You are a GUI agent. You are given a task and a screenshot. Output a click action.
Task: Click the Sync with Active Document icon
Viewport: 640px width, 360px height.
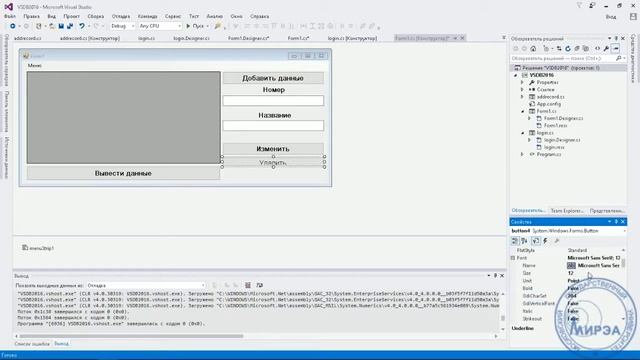(559, 49)
